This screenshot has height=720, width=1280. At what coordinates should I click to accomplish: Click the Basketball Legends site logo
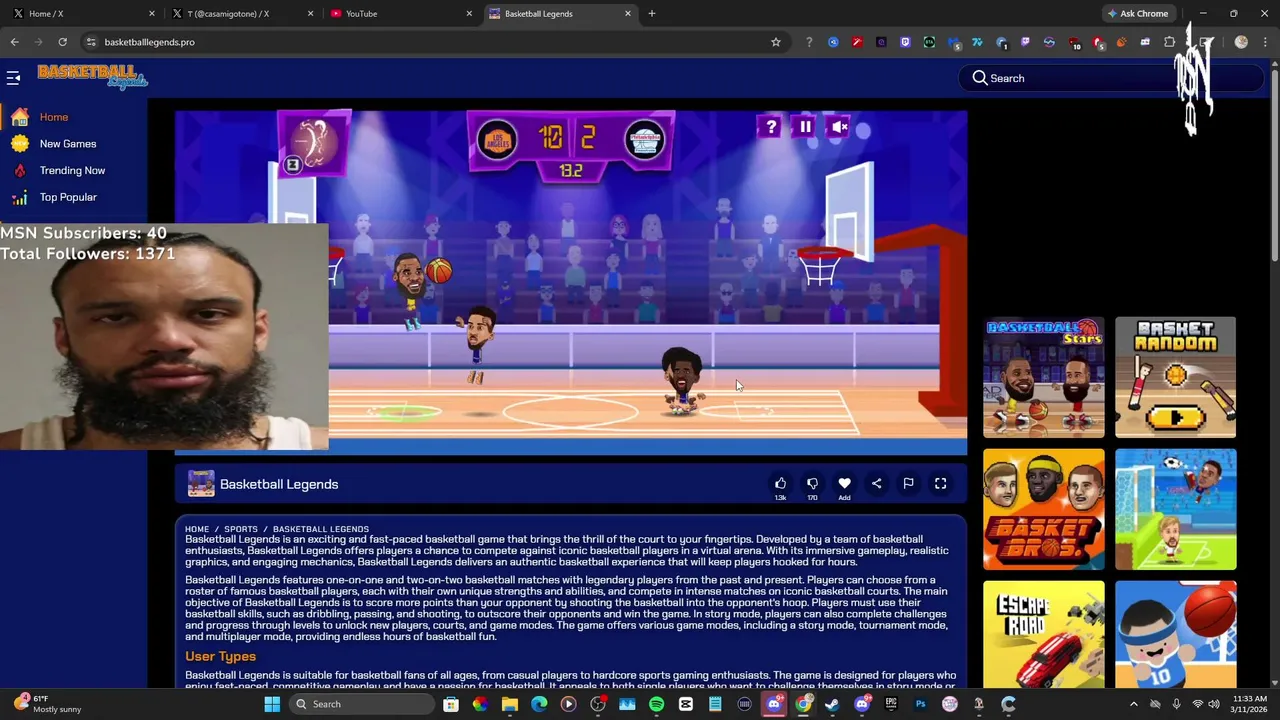point(92,77)
